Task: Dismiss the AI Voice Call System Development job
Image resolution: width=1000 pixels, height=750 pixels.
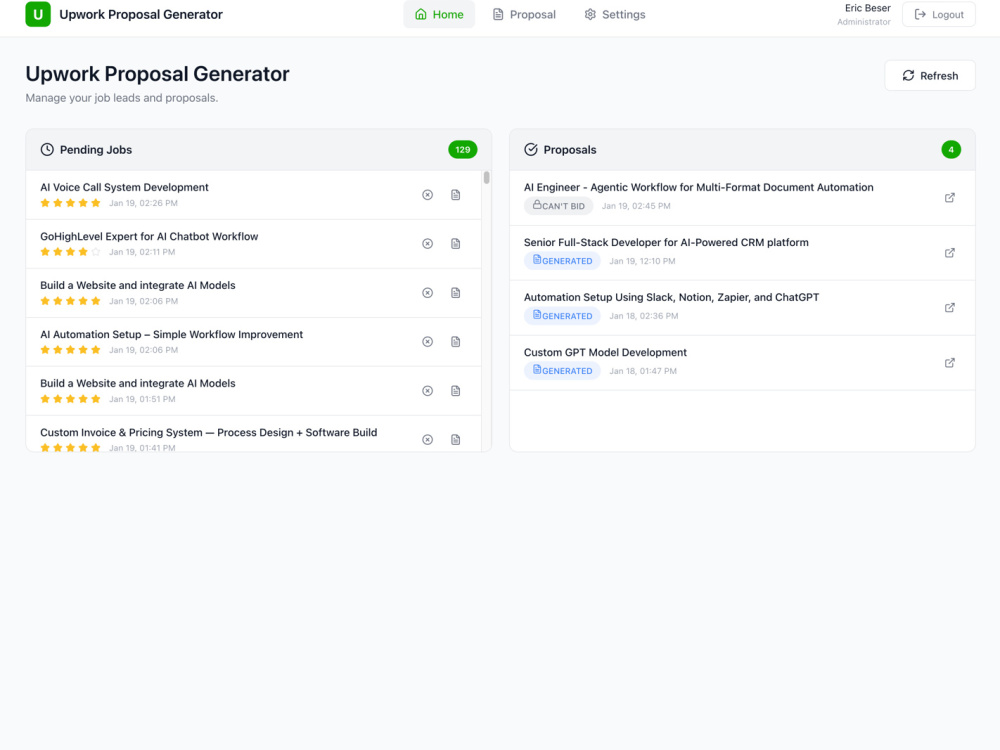Action: click(x=427, y=195)
